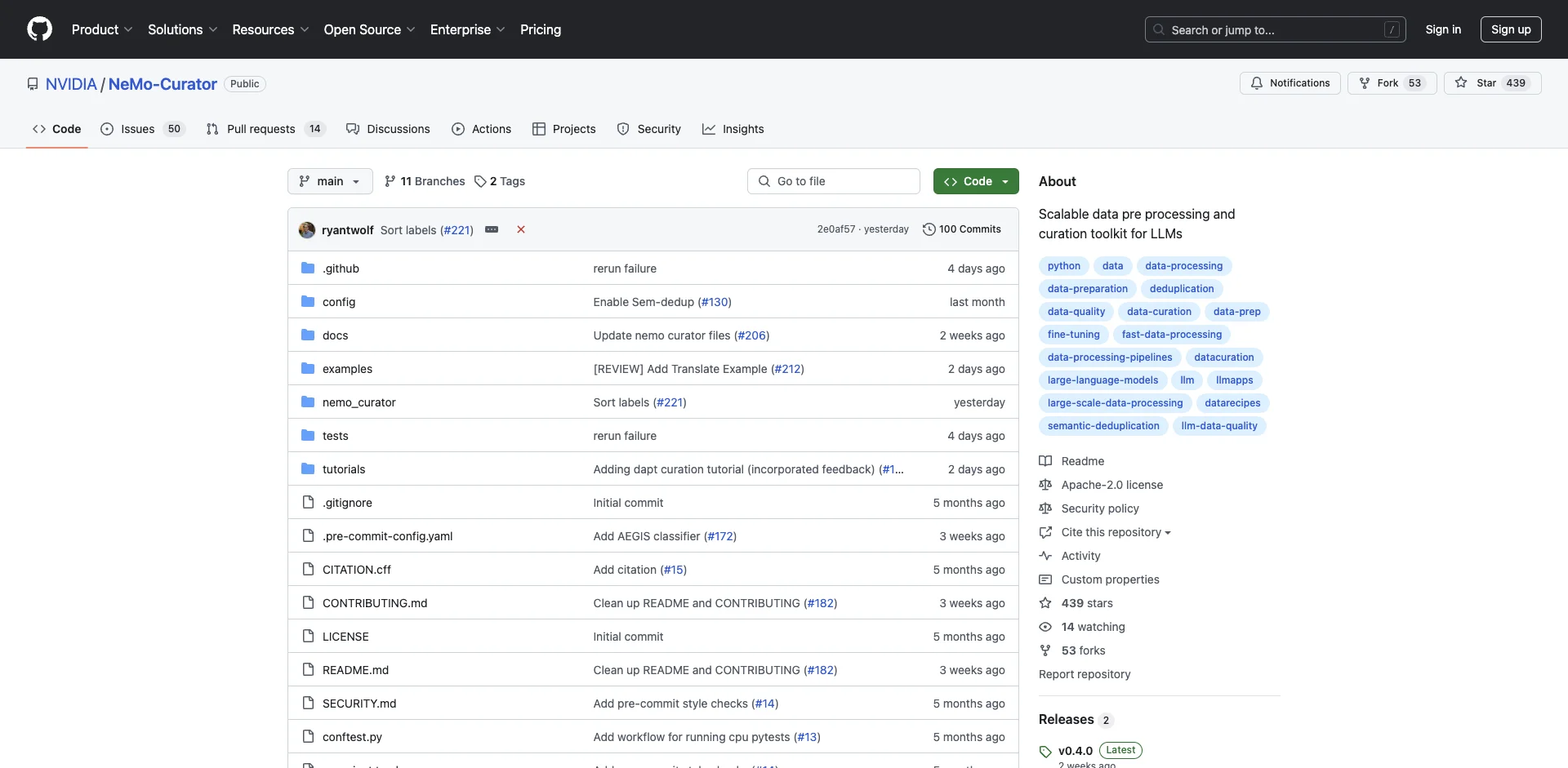
Task: View the 11 Branches link
Action: click(425, 181)
